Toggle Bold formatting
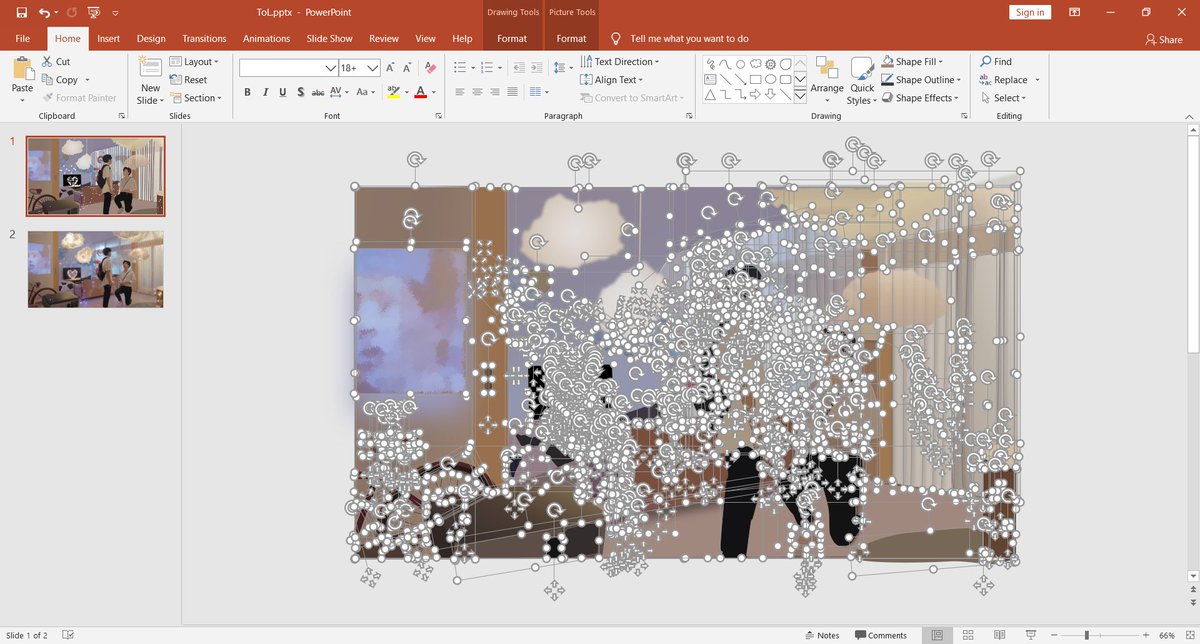The width and height of the screenshot is (1200, 644). coord(247,92)
